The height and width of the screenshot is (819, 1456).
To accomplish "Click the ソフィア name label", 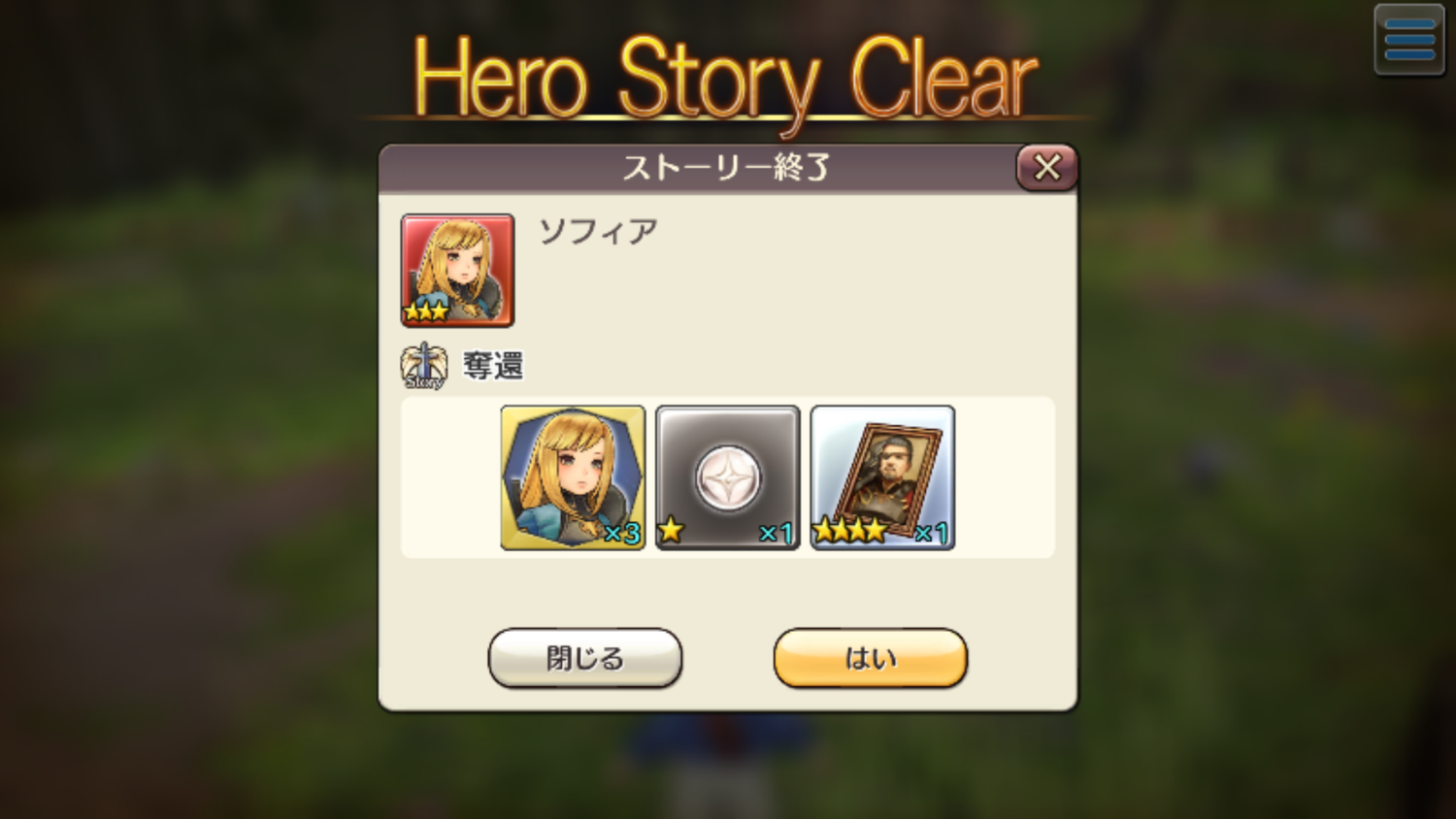I will [x=599, y=232].
